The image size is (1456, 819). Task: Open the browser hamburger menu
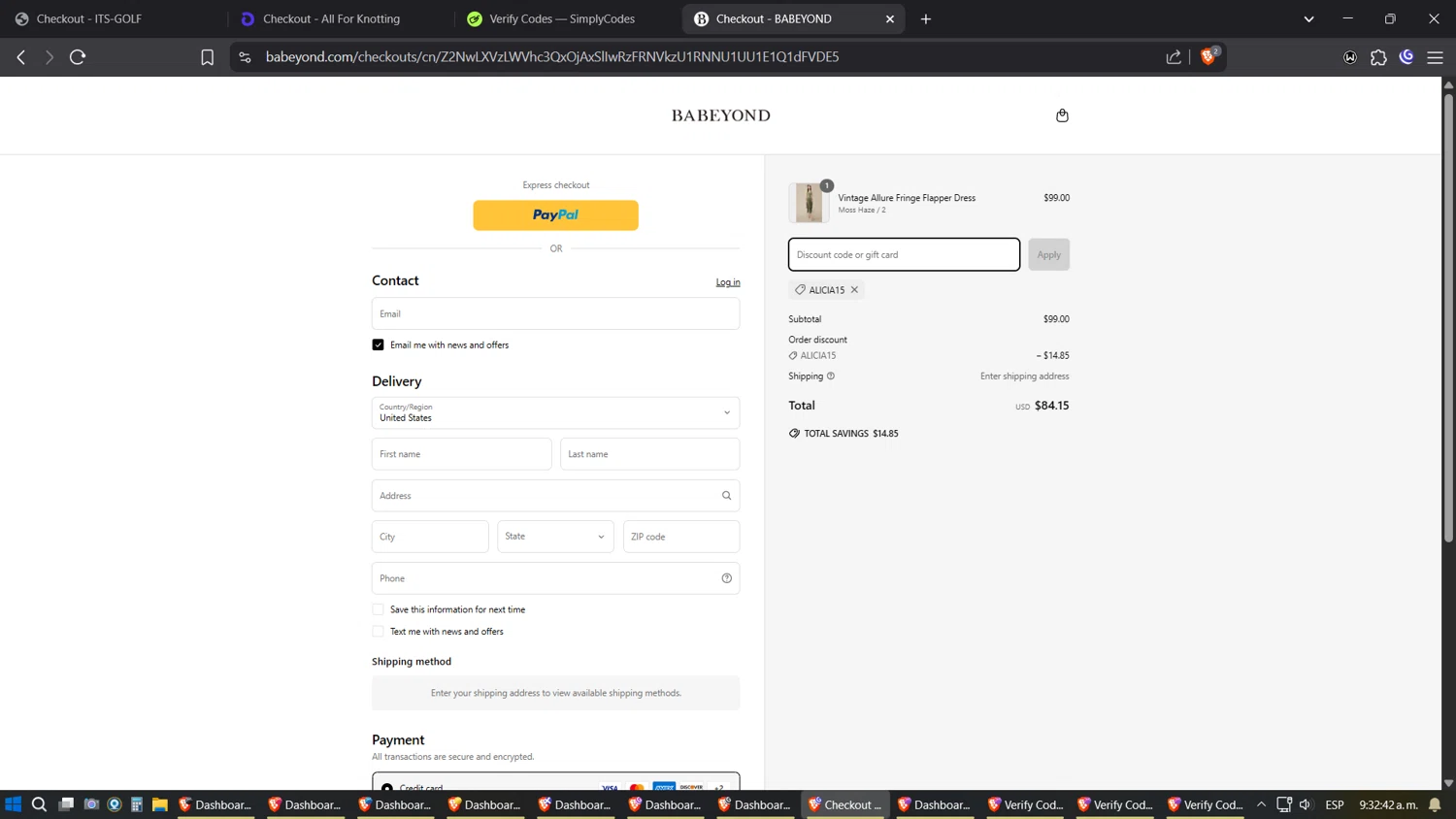tap(1435, 57)
